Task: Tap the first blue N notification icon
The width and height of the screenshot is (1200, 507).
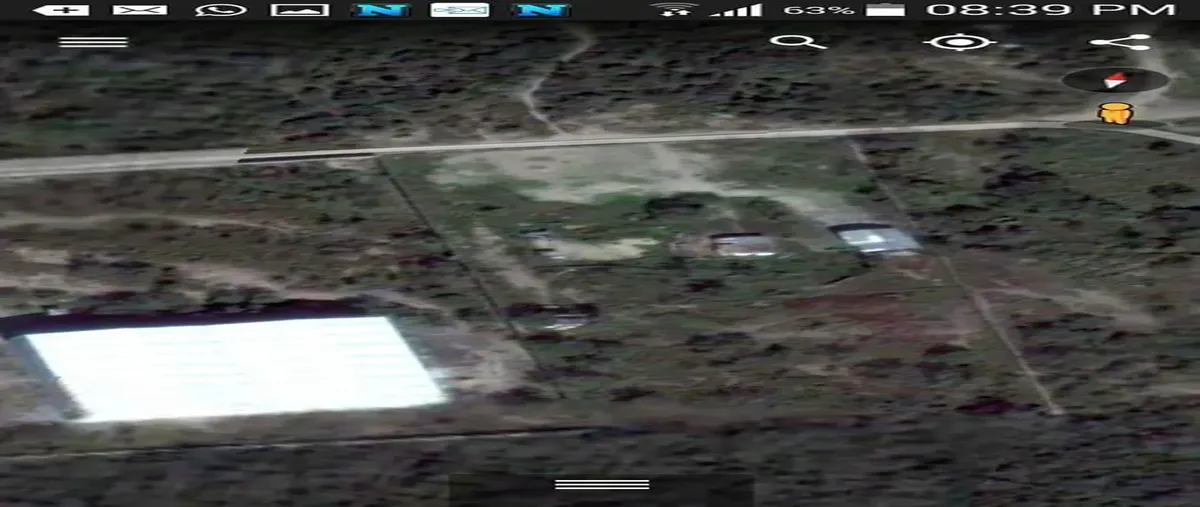Action: click(x=380, y=10)
